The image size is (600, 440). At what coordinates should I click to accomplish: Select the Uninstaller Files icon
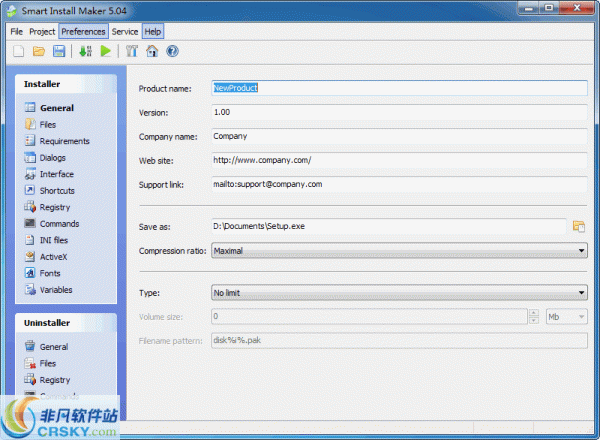pyautogui.click(x=30, y=363)
